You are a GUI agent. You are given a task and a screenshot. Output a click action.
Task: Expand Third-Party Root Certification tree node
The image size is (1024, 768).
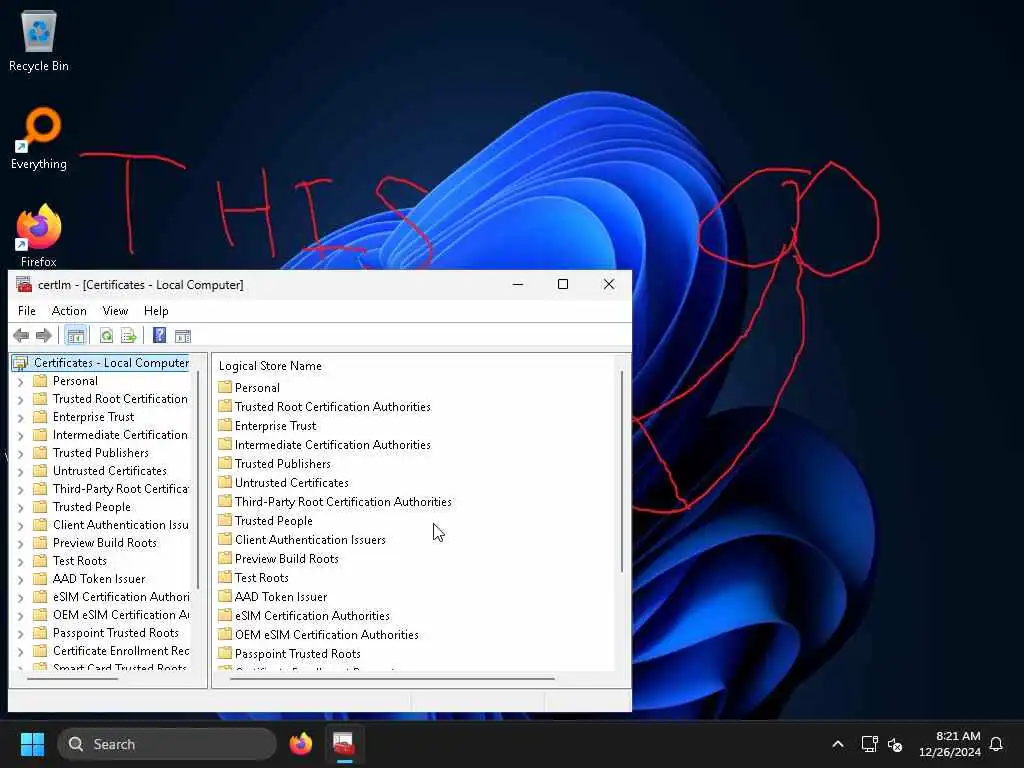point(20,489)
